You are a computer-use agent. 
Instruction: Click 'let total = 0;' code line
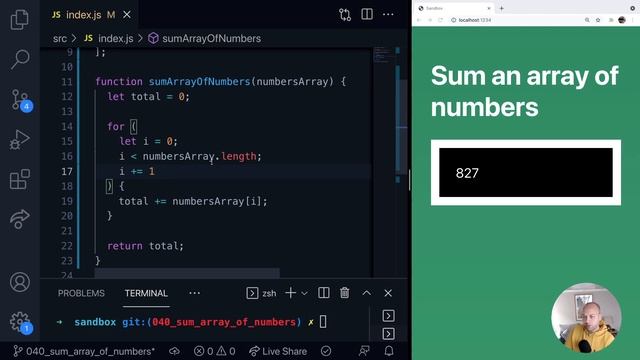pos(149,97)
